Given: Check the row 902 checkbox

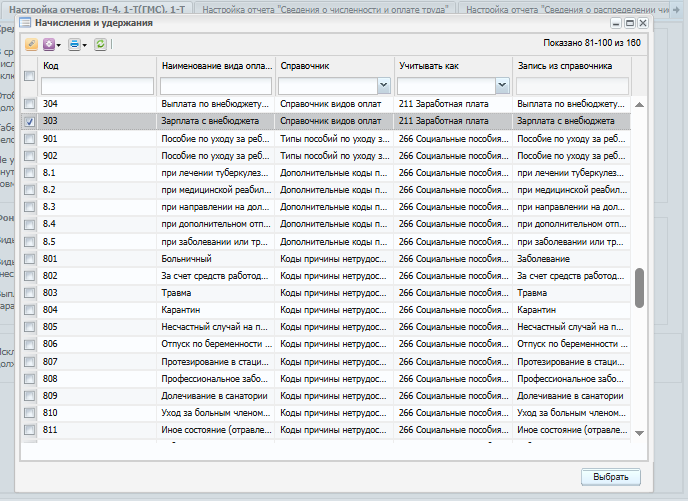Looking at the screenshot, I should 29,156.
